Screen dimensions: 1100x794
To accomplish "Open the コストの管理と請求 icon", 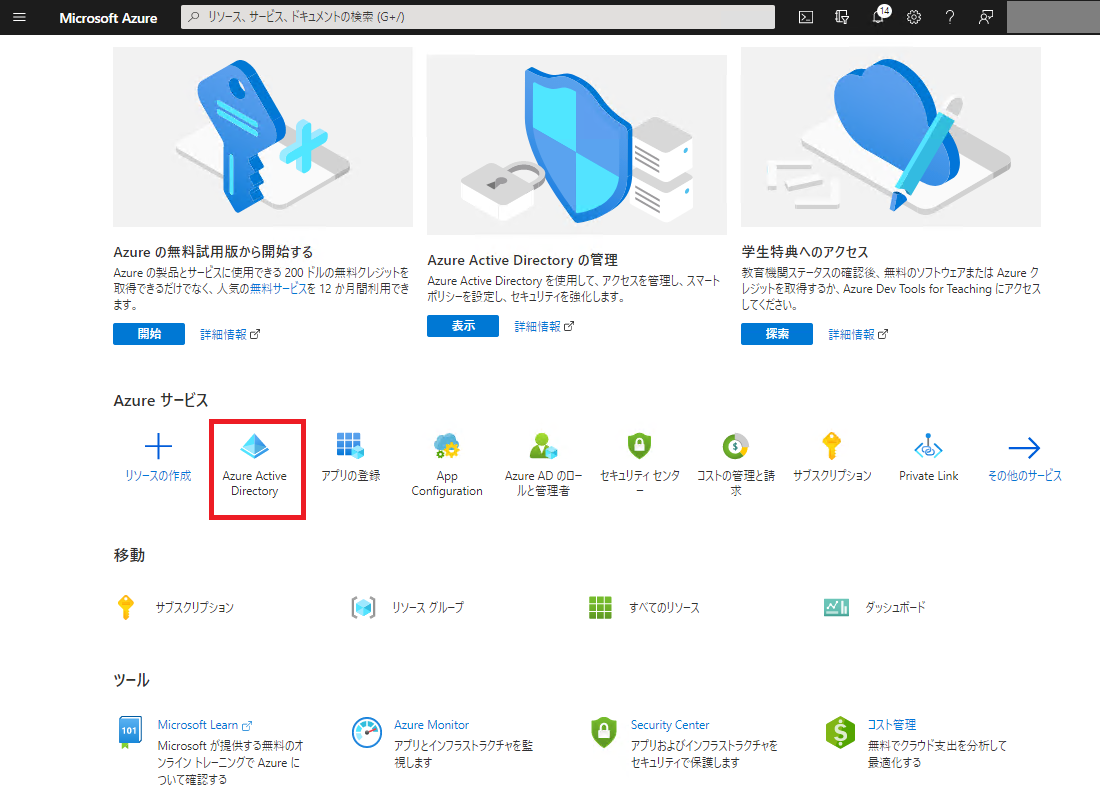I will pos(735,446).
